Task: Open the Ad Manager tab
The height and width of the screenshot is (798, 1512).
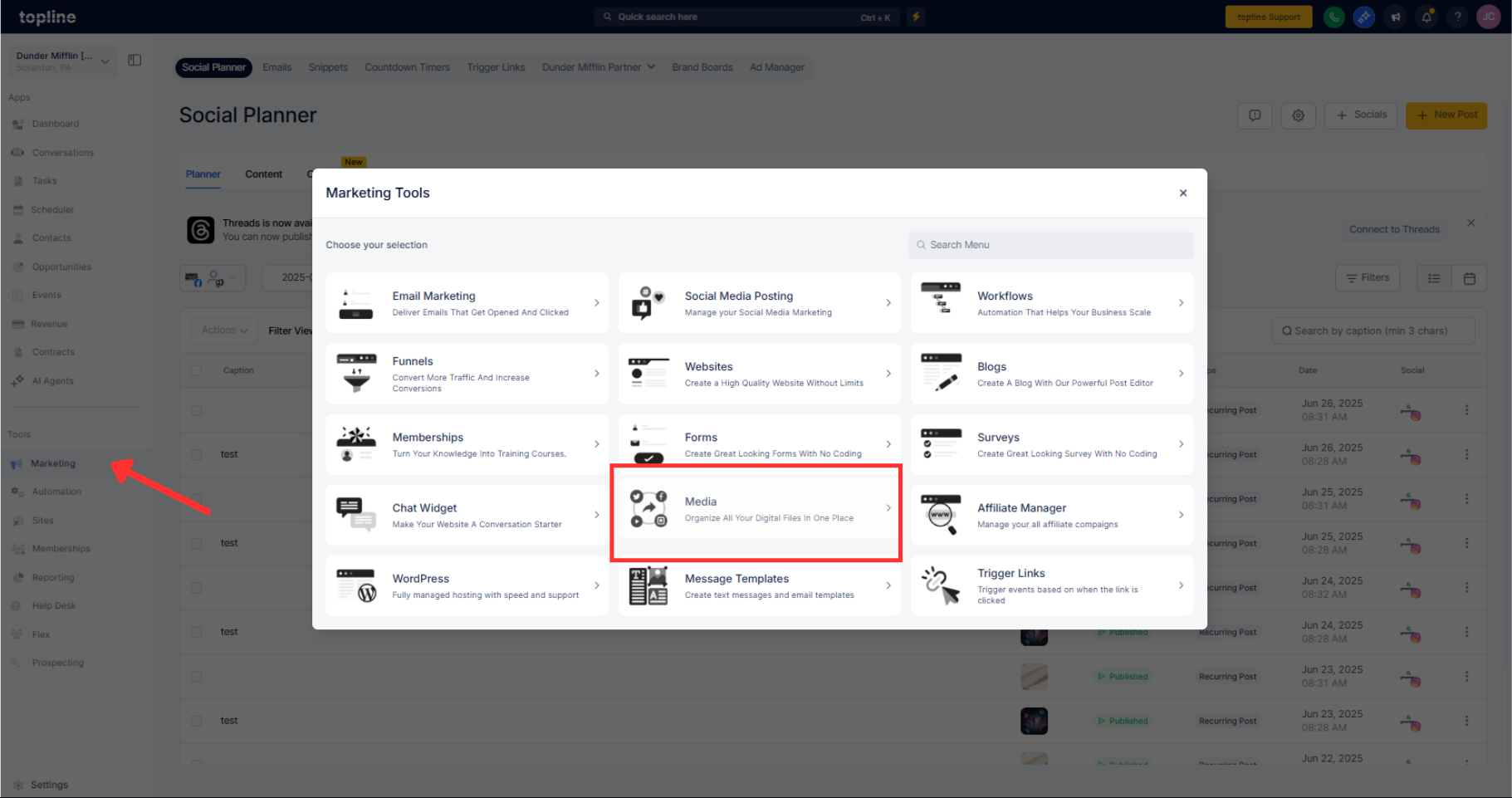Action: pyautogui.click(x=777, y=67)
